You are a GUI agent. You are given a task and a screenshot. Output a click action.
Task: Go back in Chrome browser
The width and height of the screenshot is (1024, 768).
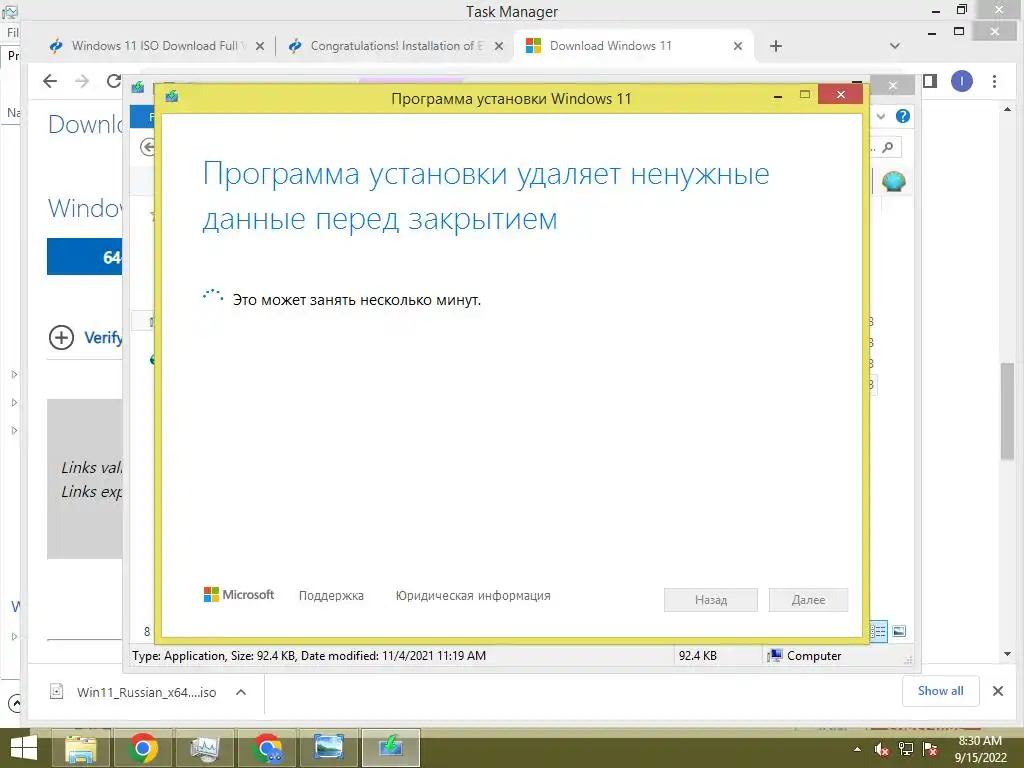[50, 81]
